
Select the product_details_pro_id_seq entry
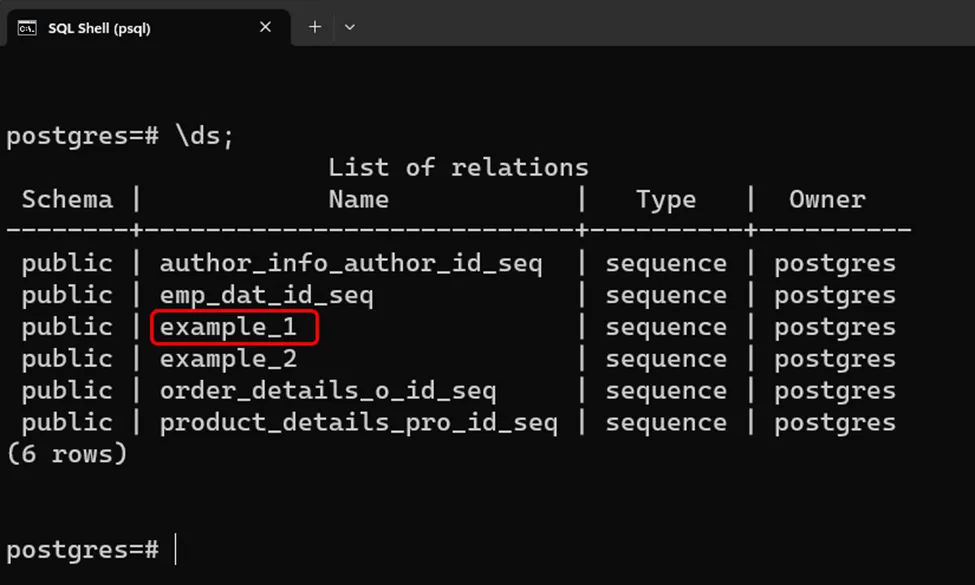[x=358, y=422]
